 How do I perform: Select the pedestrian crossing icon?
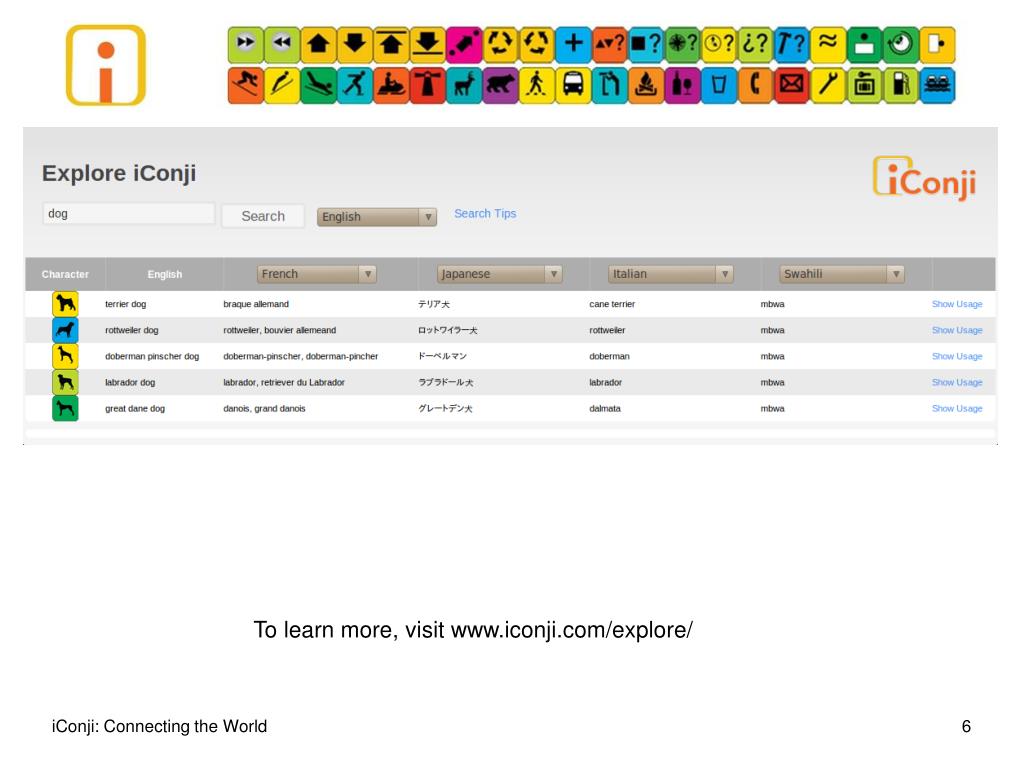(x=537, y=85)
